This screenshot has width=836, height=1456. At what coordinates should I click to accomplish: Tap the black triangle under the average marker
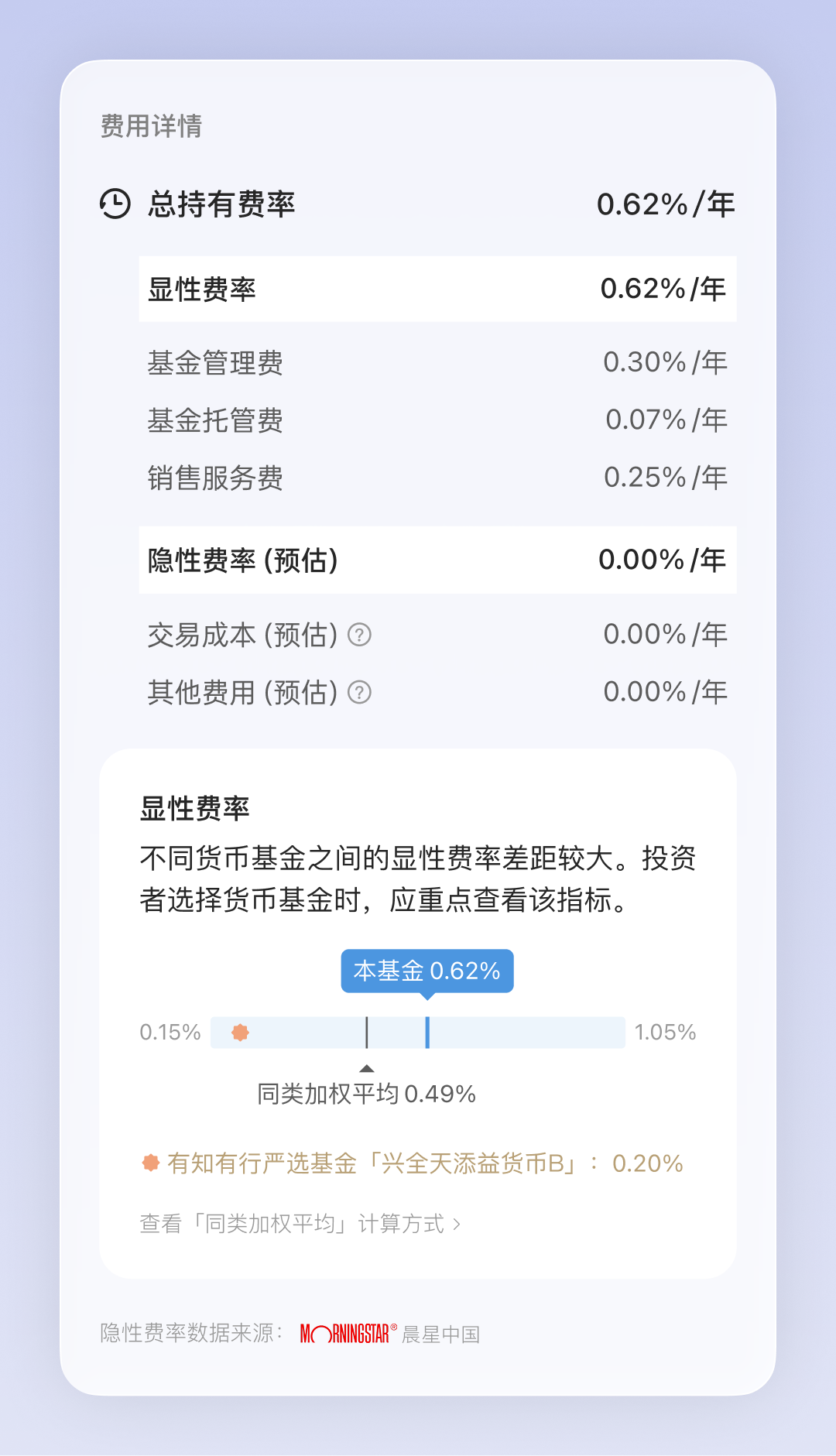click(367, 1068)
